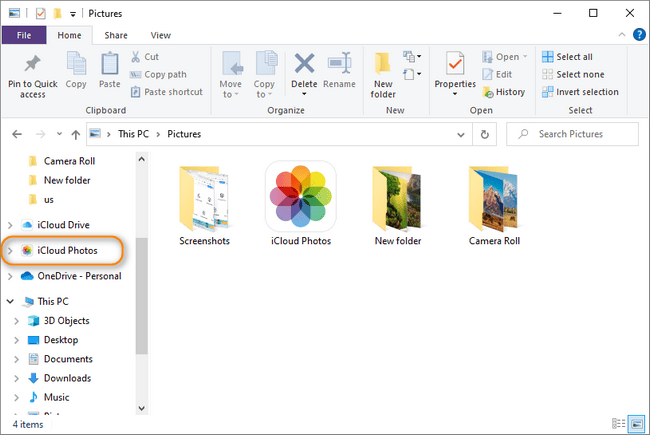Switch to the View ribbon tab
Viewport: 650px width, 435px height.
click(x=160, y=35)
